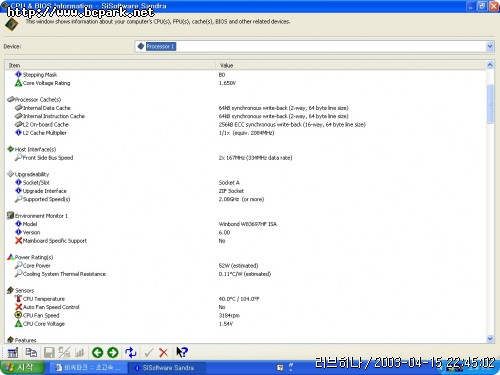Click the What's This help cursor icon
The height and width of the screenshot is (375, 500).
click(182, 352)
